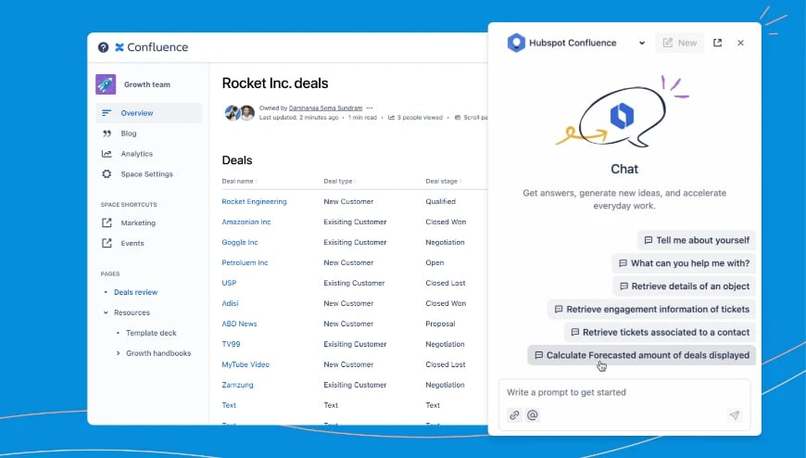Choose 'What can you help me with?' prompt
Viewport: 806px width, 458px height.
684,263
